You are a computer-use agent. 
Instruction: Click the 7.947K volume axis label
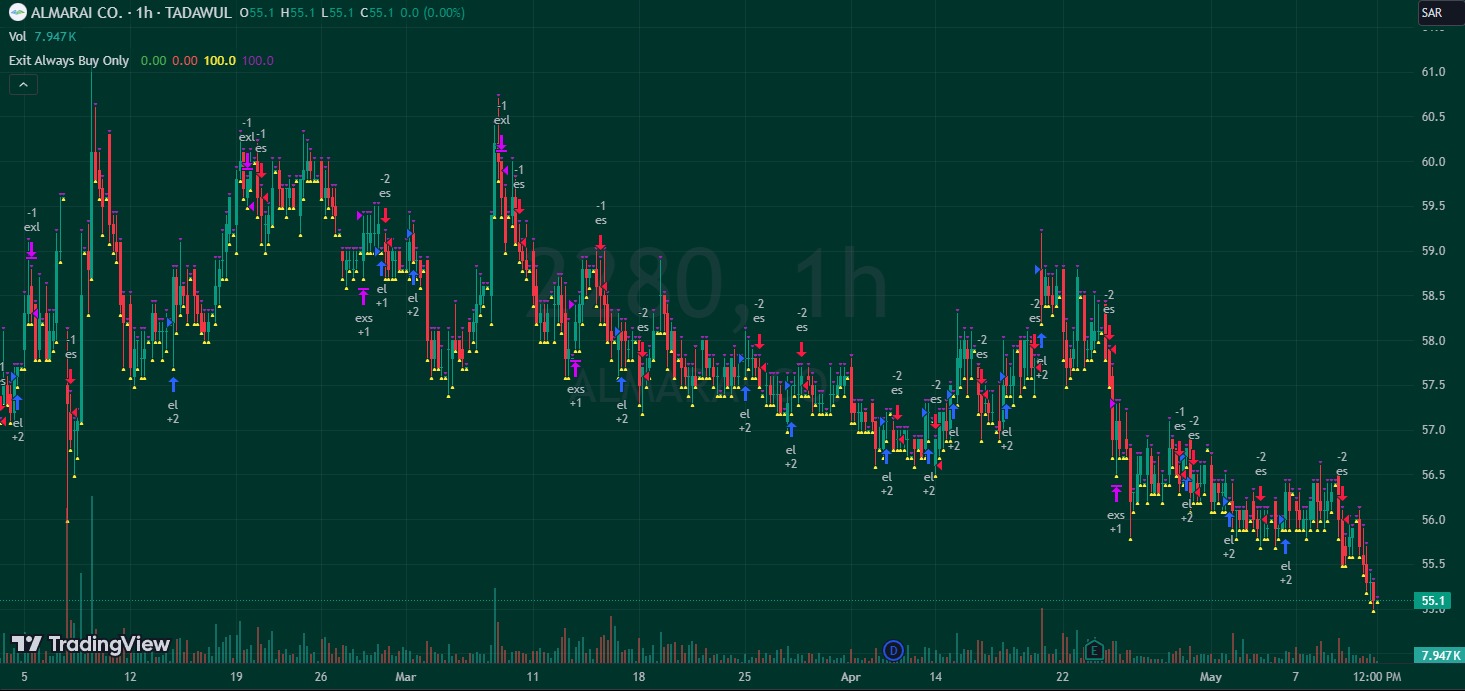click(x=1439, y=655)
